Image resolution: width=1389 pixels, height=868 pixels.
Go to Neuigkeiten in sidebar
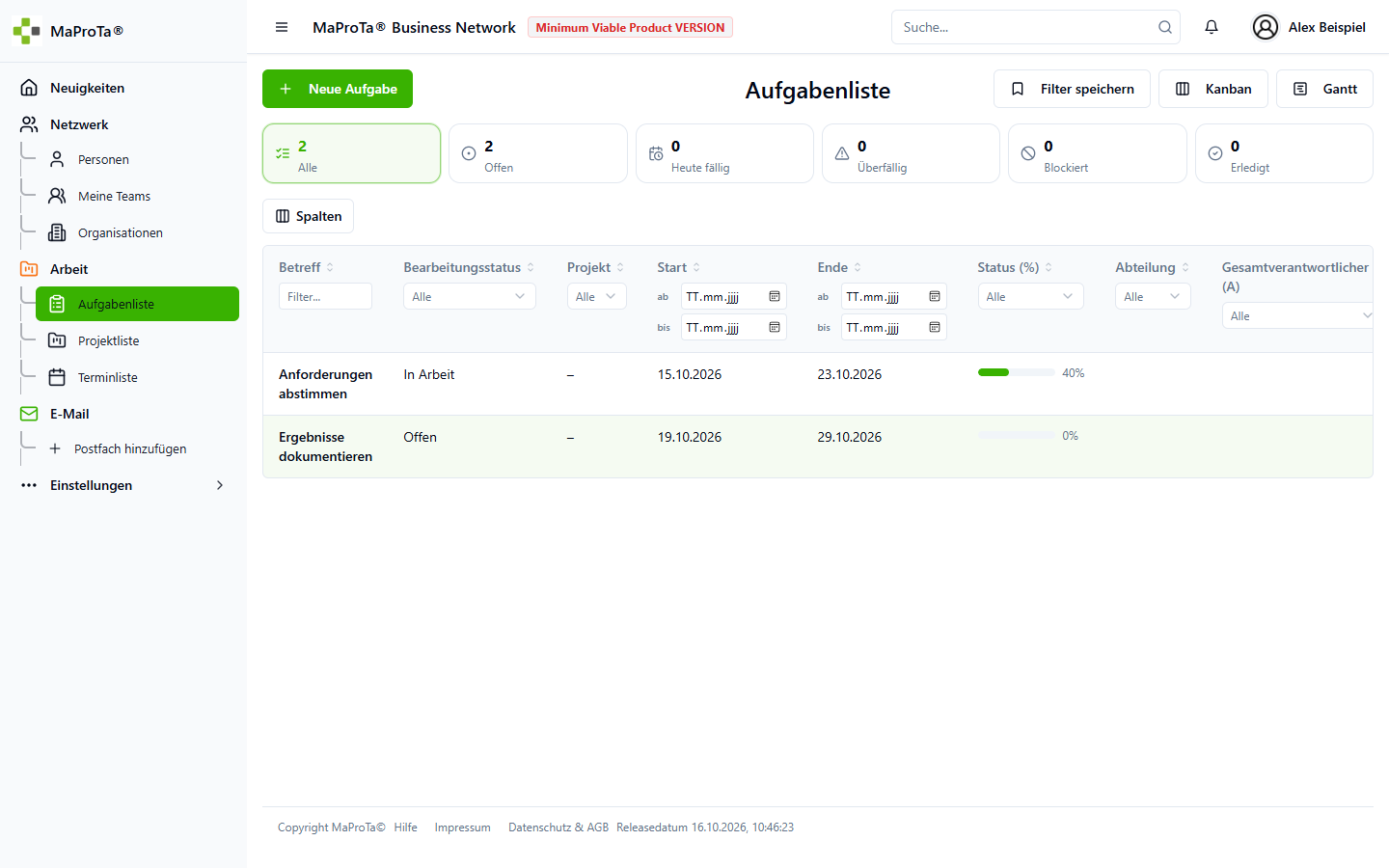click(123, 88)
